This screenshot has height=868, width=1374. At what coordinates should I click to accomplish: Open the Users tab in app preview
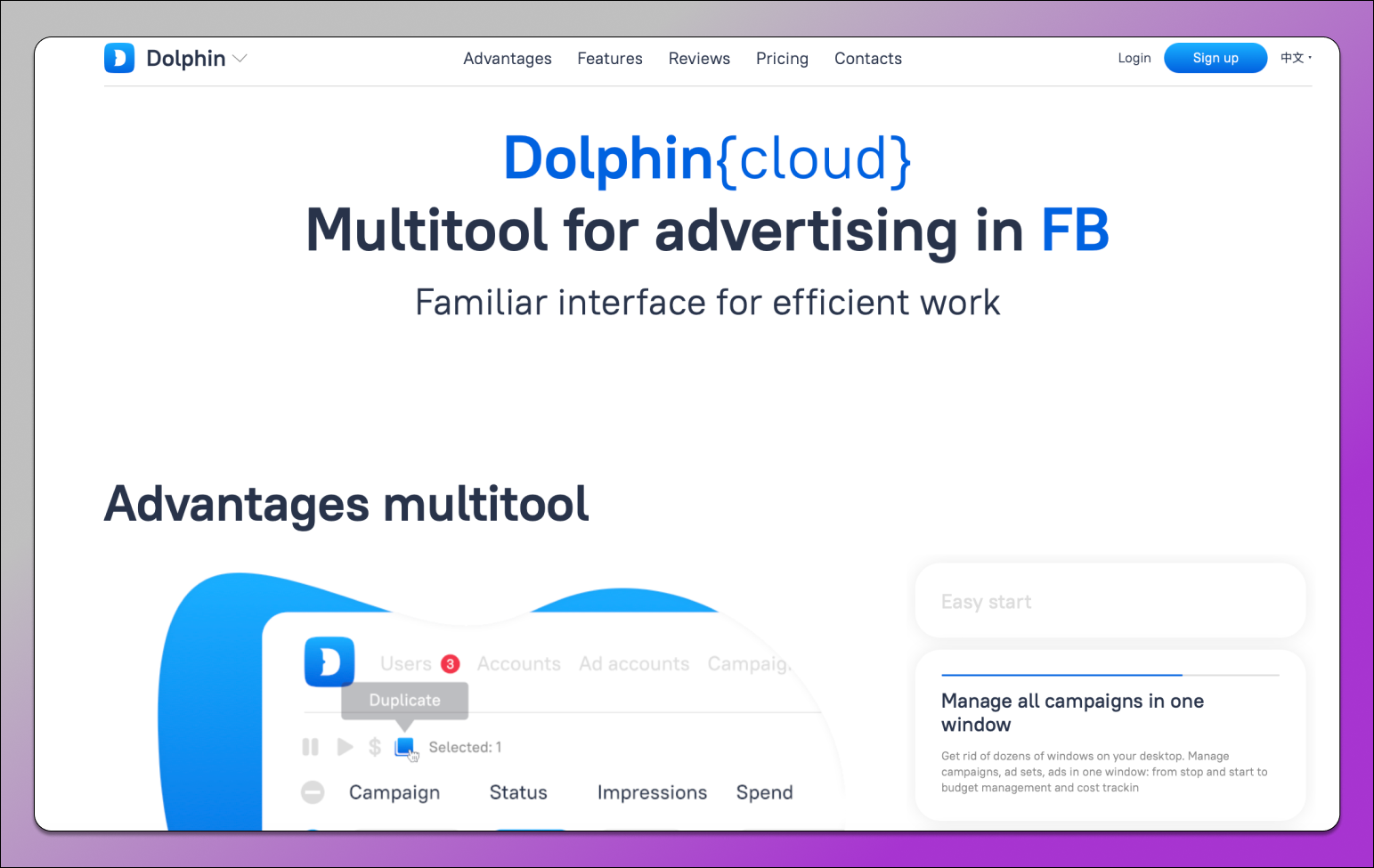[x=405, y=664]
